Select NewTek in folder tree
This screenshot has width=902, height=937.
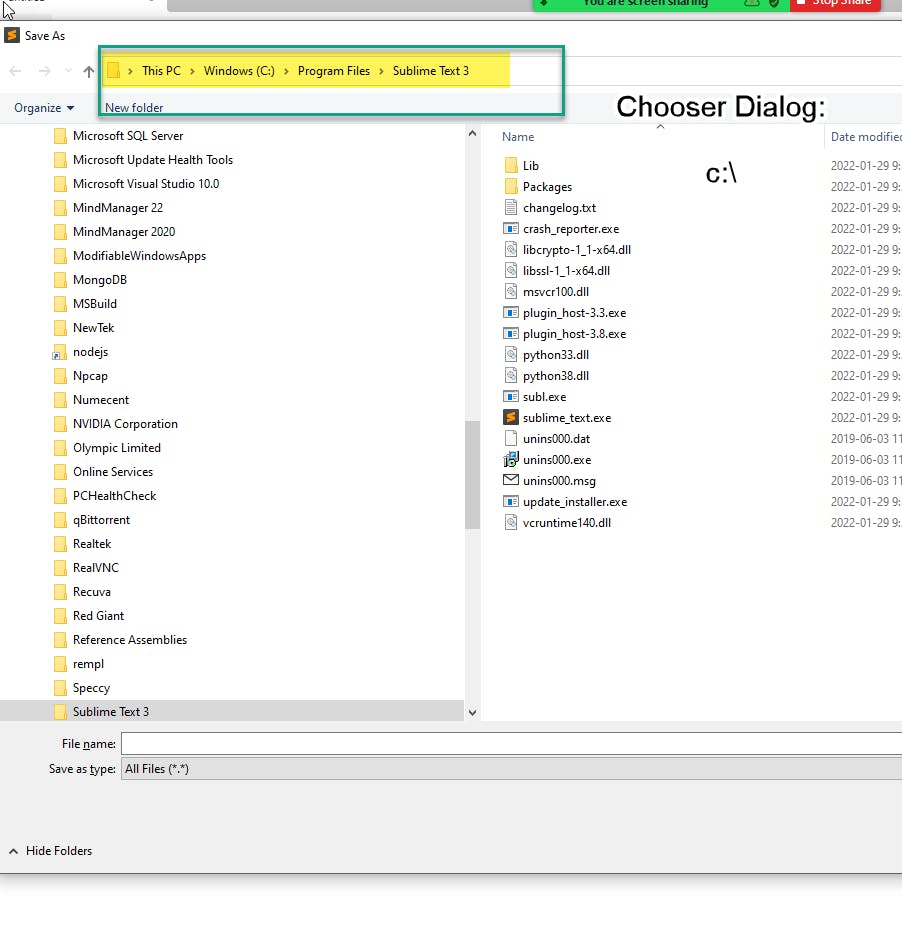click(93, 327)
